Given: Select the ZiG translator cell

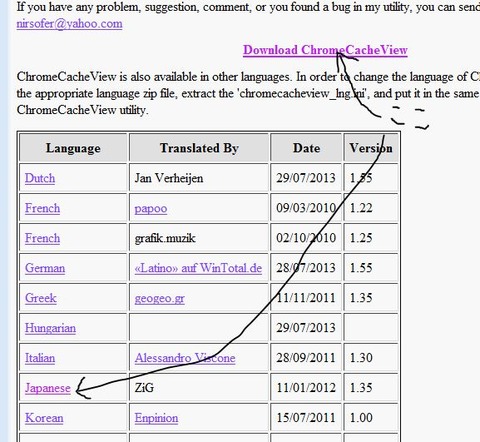Looking at the screenshot, I should point(199,388).
